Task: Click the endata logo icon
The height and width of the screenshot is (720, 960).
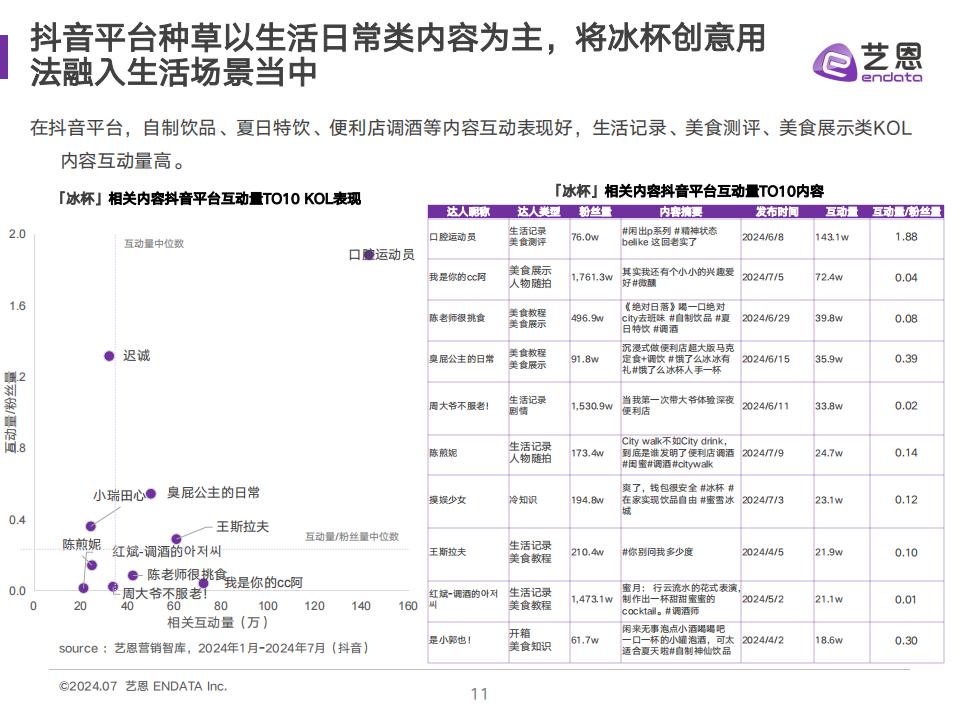Action: (834, 62)
